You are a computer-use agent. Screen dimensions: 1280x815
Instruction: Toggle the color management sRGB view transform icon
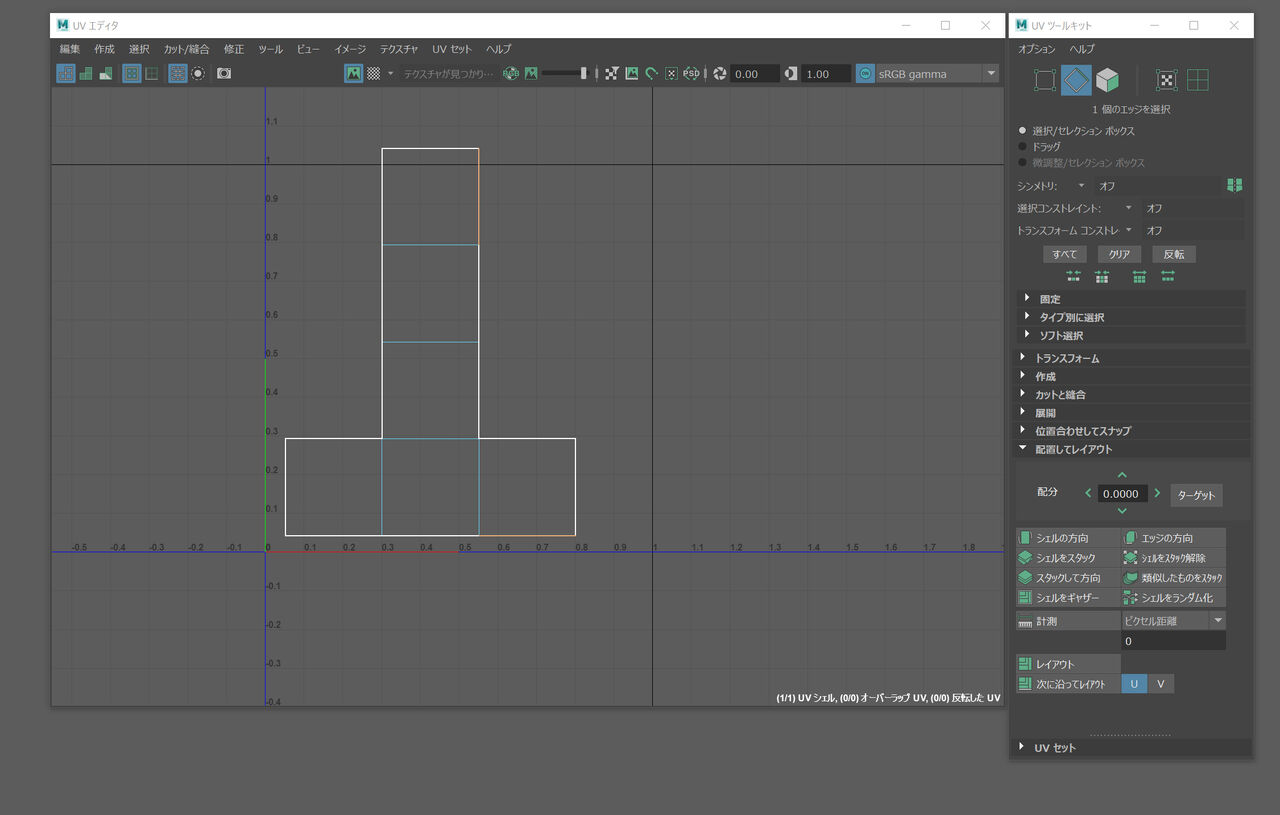click(x=865, y=73)
